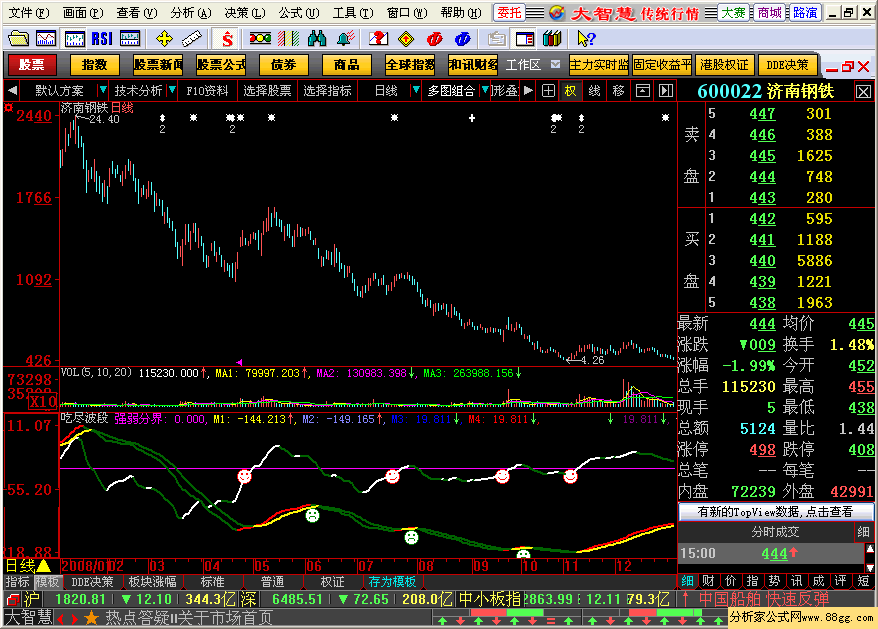Screen dimensions: 878x629
Task: Click the yellow four-arrow move icon
Action: coord(164,39)
